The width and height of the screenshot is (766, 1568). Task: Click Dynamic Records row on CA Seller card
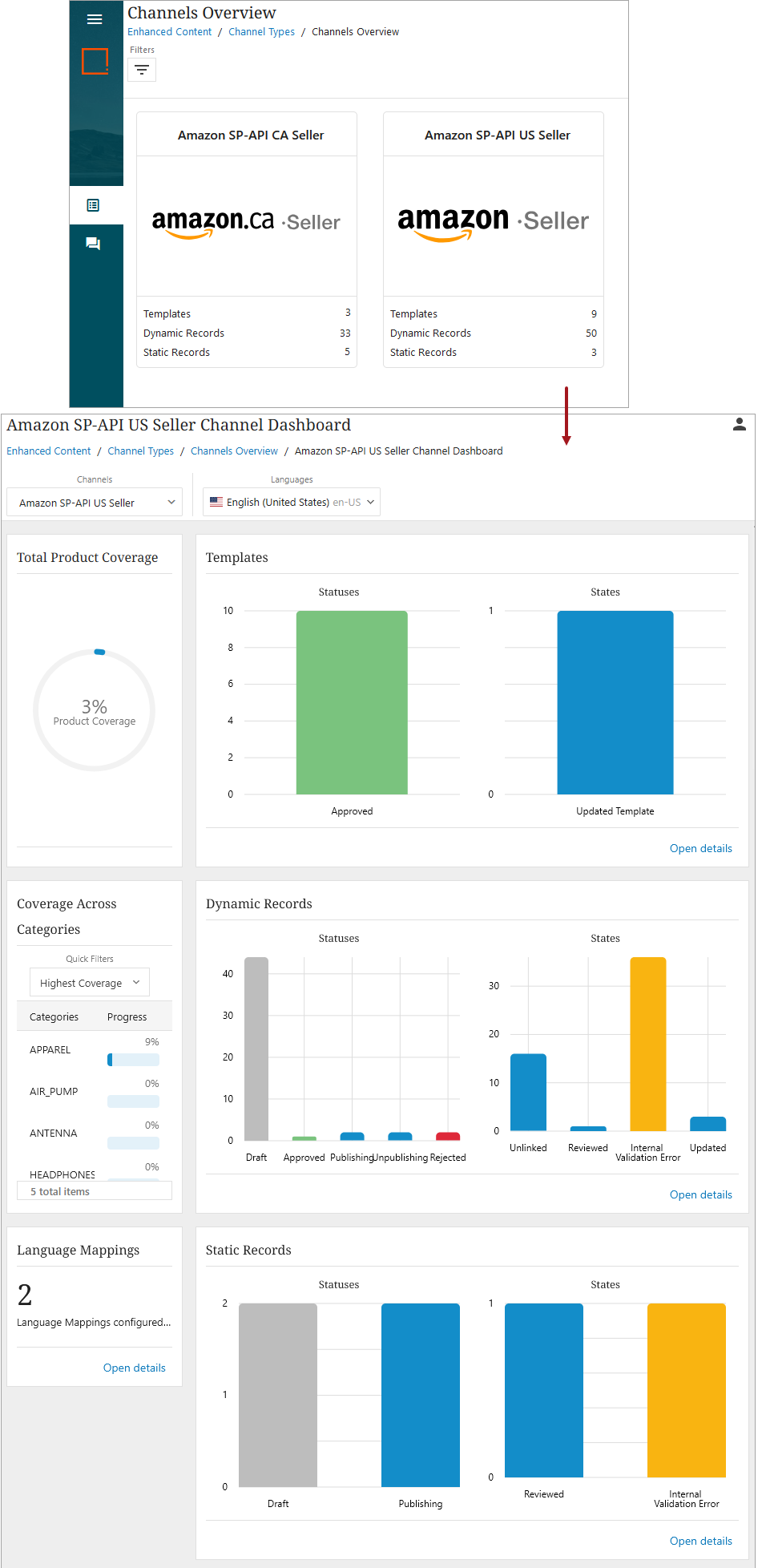tap(247, 333)
